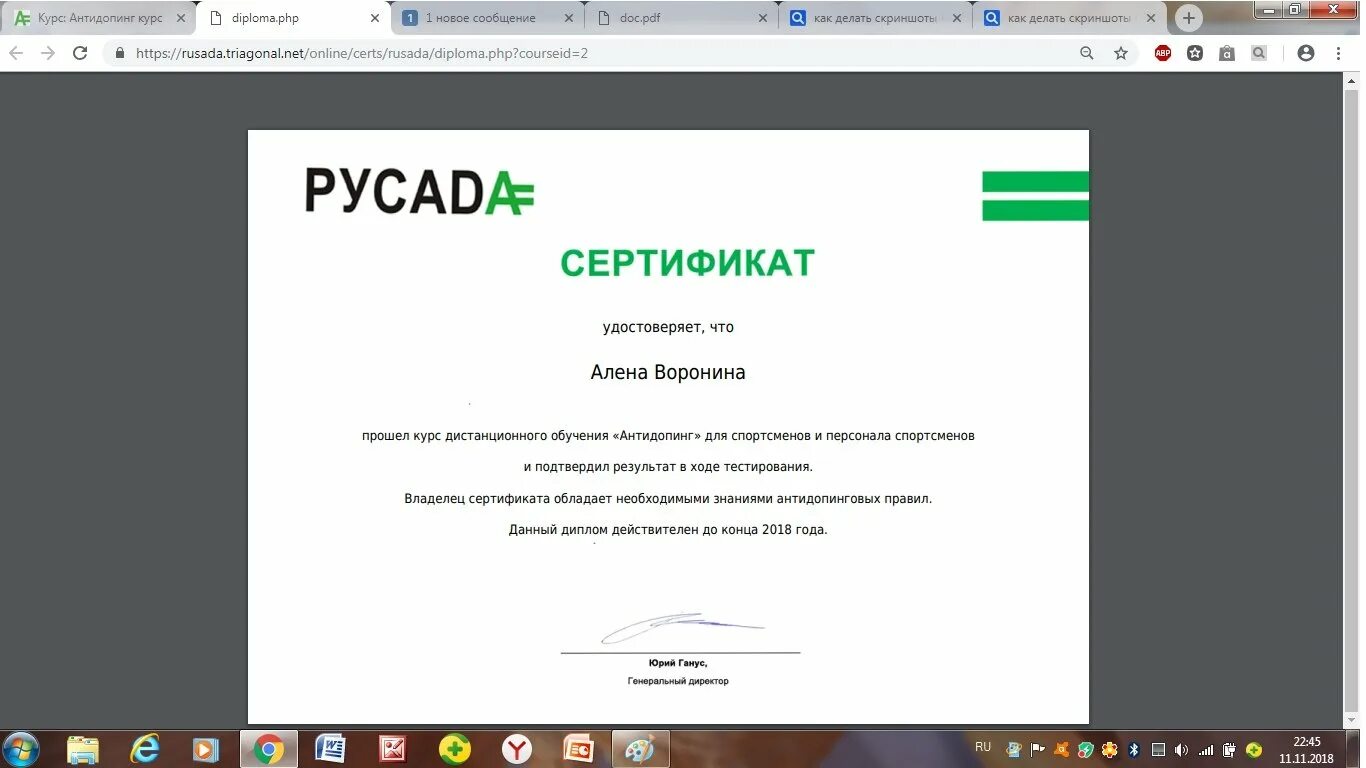Screen dimensions: 1366x768
Task: Click the 'Генеральный директор' caption
Action: tap(678, 681)
